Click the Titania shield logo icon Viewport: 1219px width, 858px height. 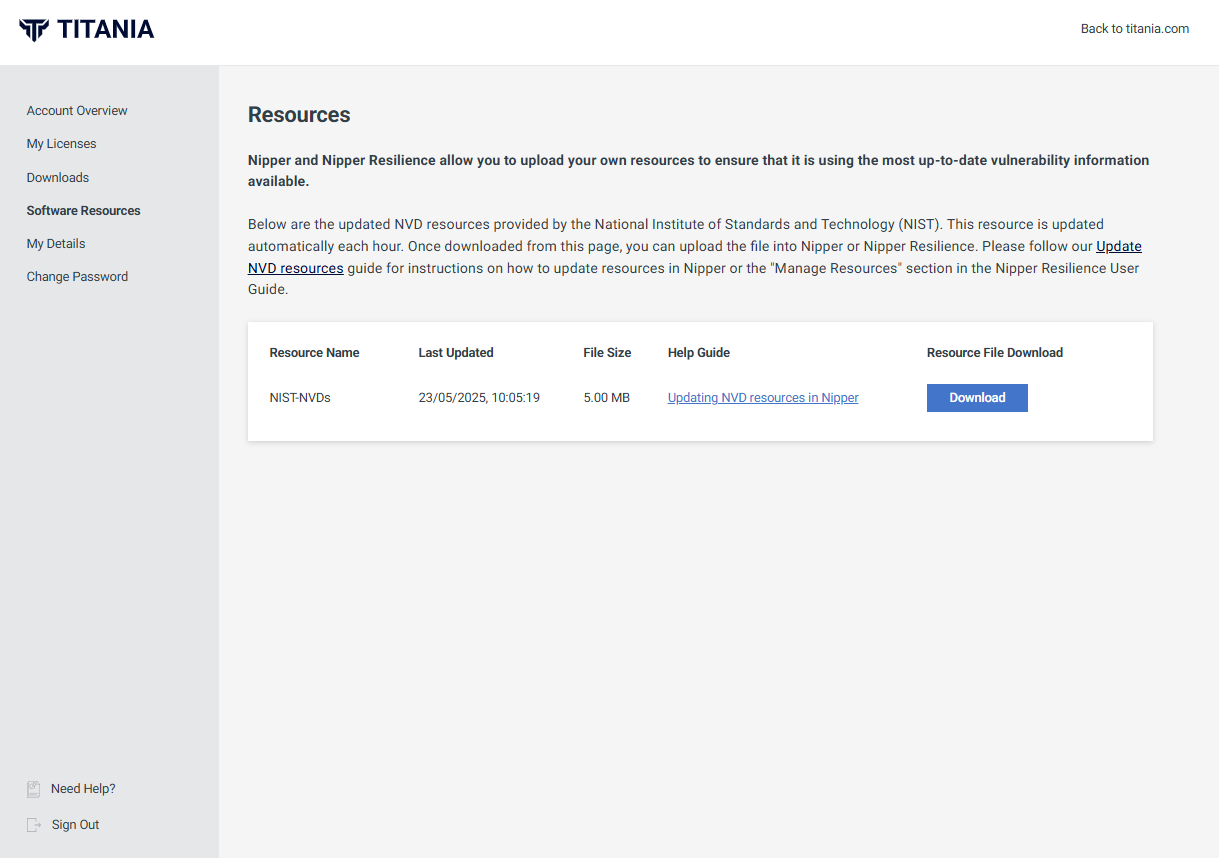(33, 29)
